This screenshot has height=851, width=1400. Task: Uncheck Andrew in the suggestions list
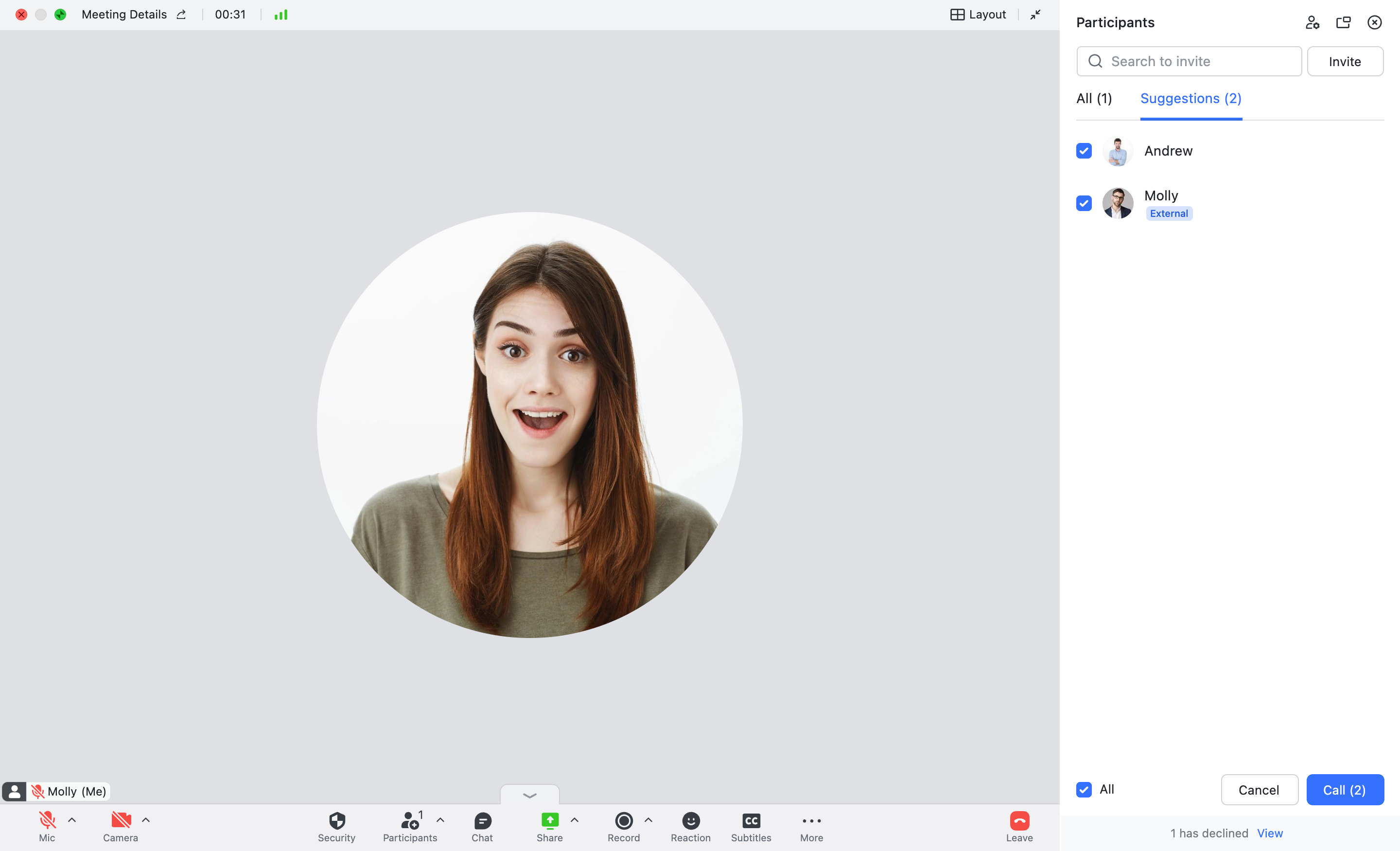point(1084,151)
